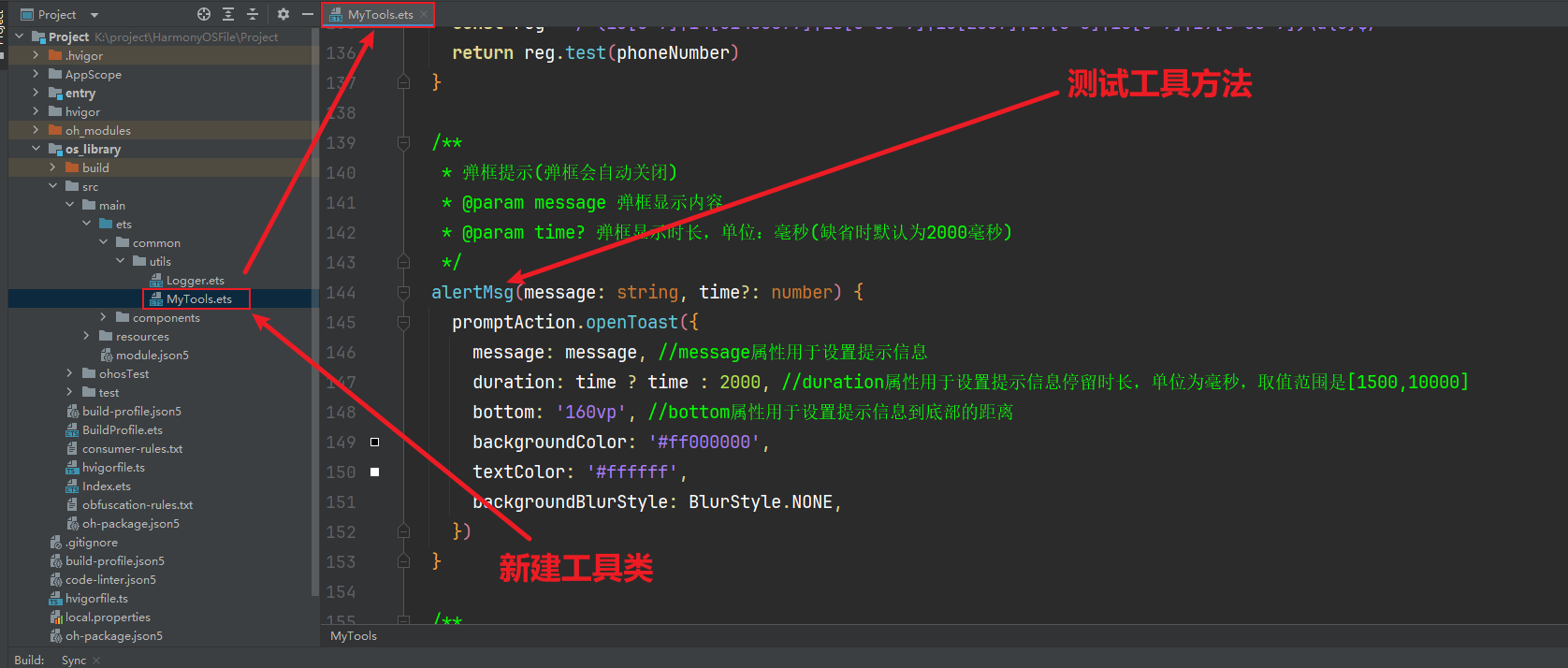Expand the .hvigor folder
The width and height of the screenshot is (1568, 668).
[x=36, y=55]
